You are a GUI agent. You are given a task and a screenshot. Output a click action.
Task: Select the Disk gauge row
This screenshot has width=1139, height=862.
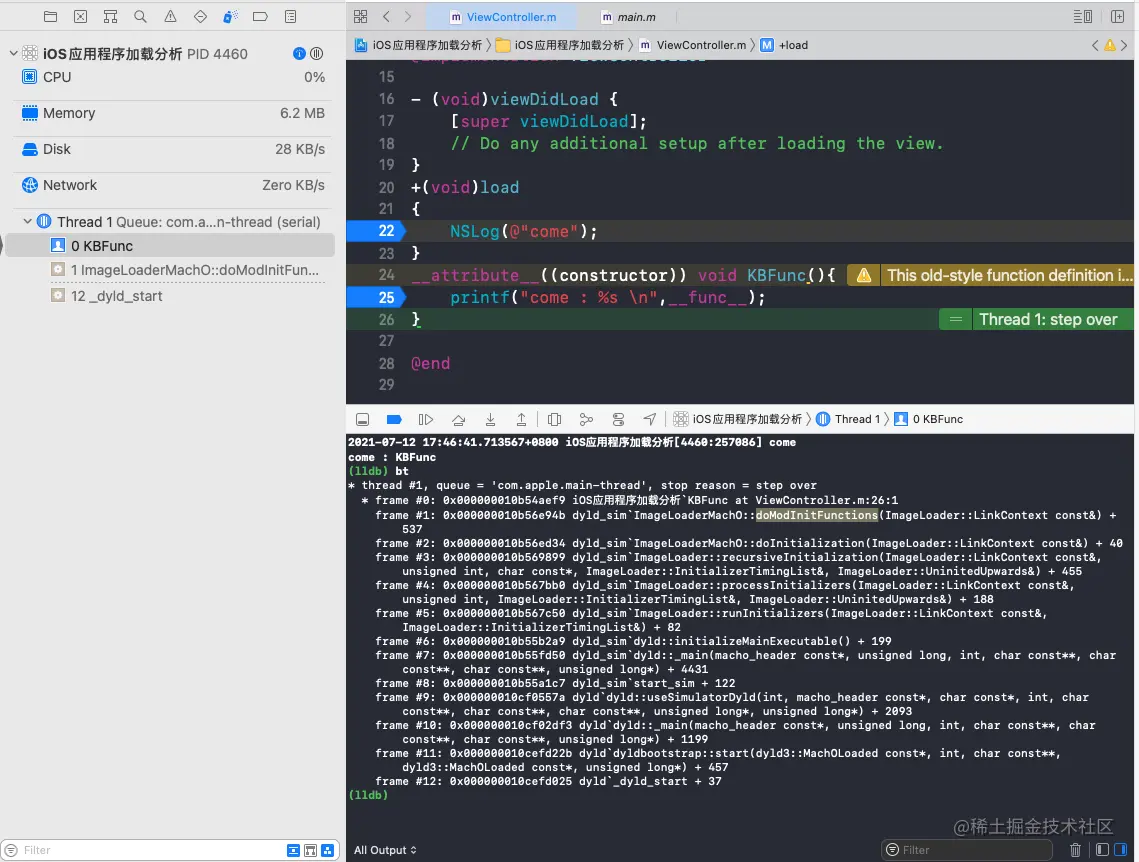[x=173, y=149]
